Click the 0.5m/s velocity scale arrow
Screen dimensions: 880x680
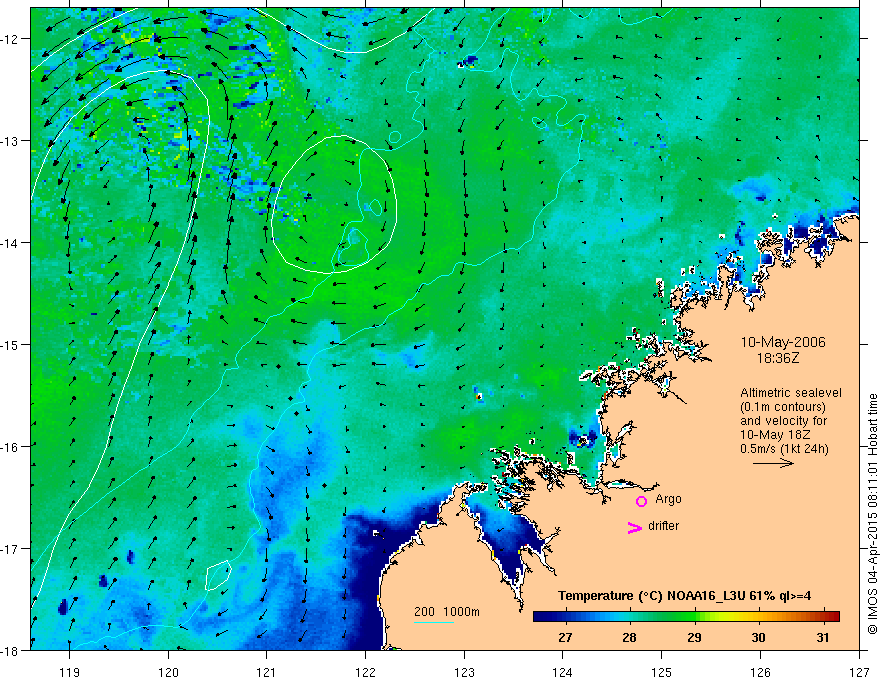point(773,463)
